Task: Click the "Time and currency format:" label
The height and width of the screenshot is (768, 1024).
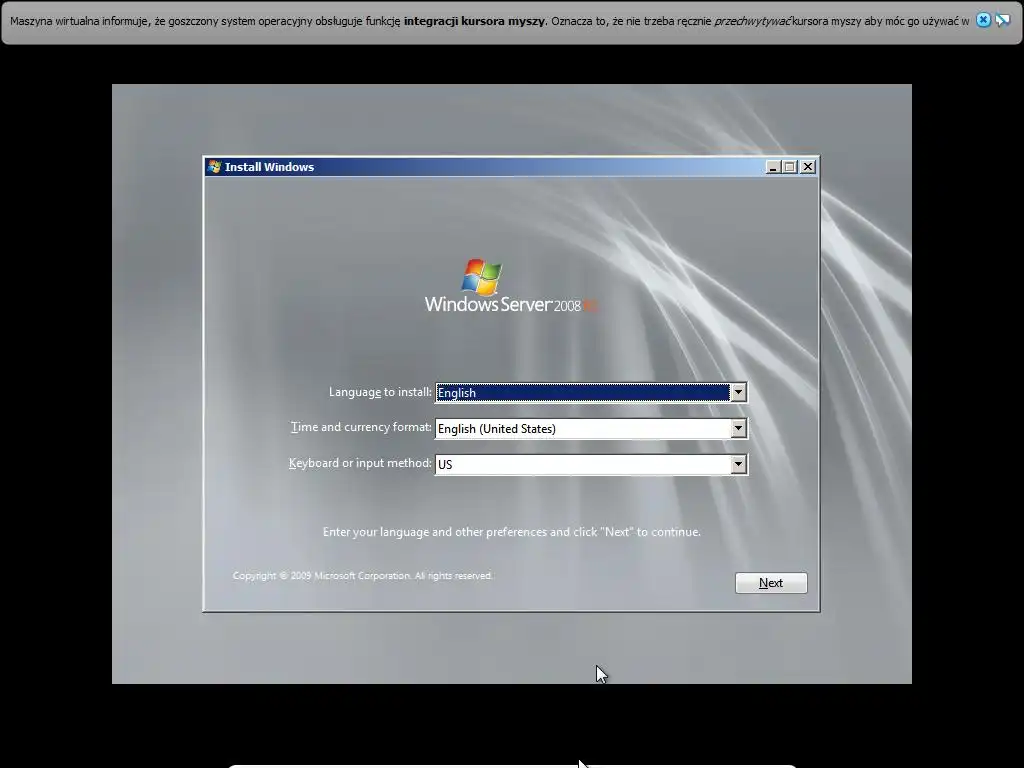Action: coord(361,427)
